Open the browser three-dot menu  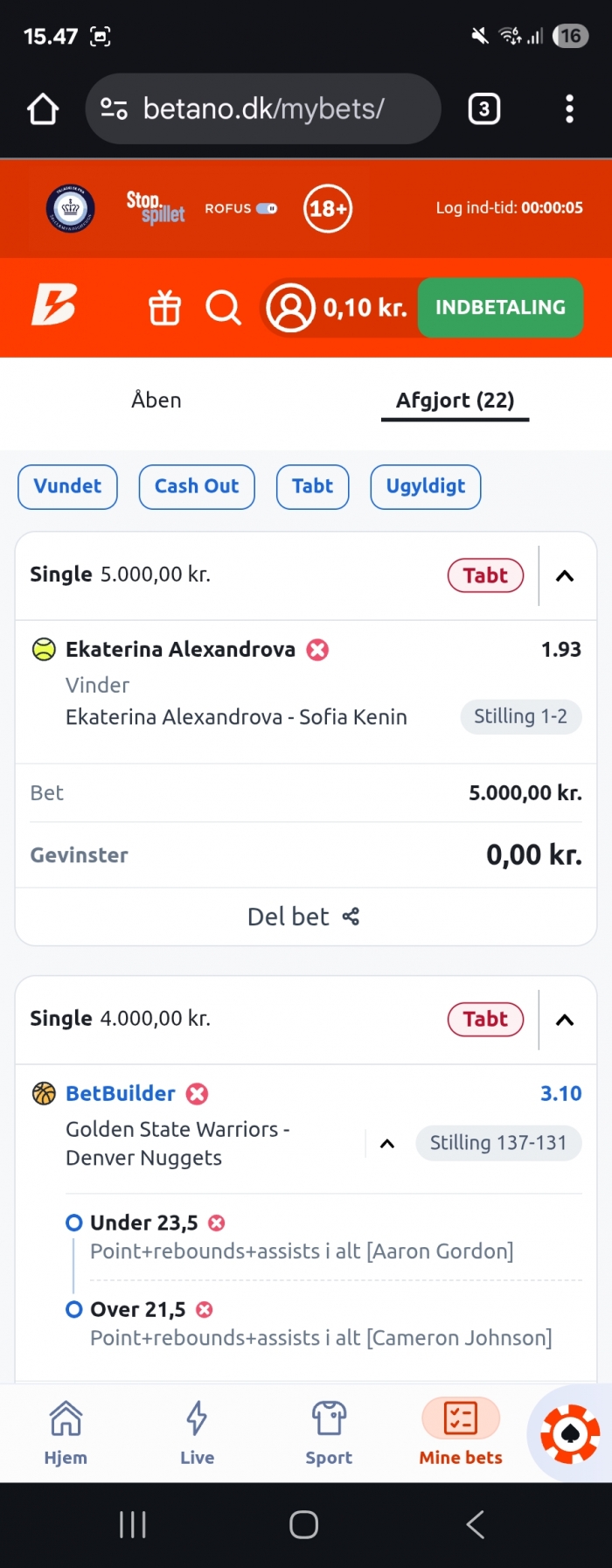[569, 108]
